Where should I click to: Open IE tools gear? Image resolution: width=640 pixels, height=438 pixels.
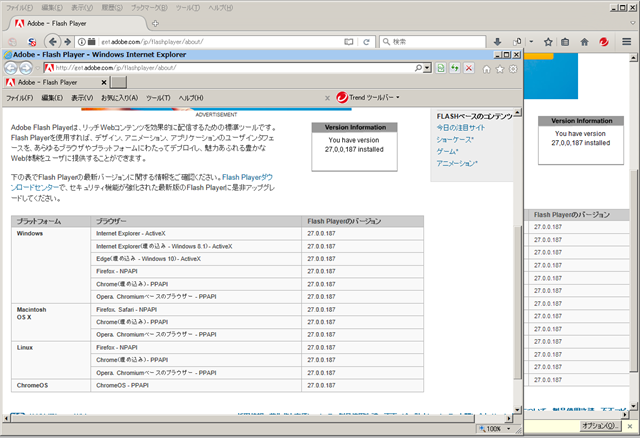coord(513,69)
